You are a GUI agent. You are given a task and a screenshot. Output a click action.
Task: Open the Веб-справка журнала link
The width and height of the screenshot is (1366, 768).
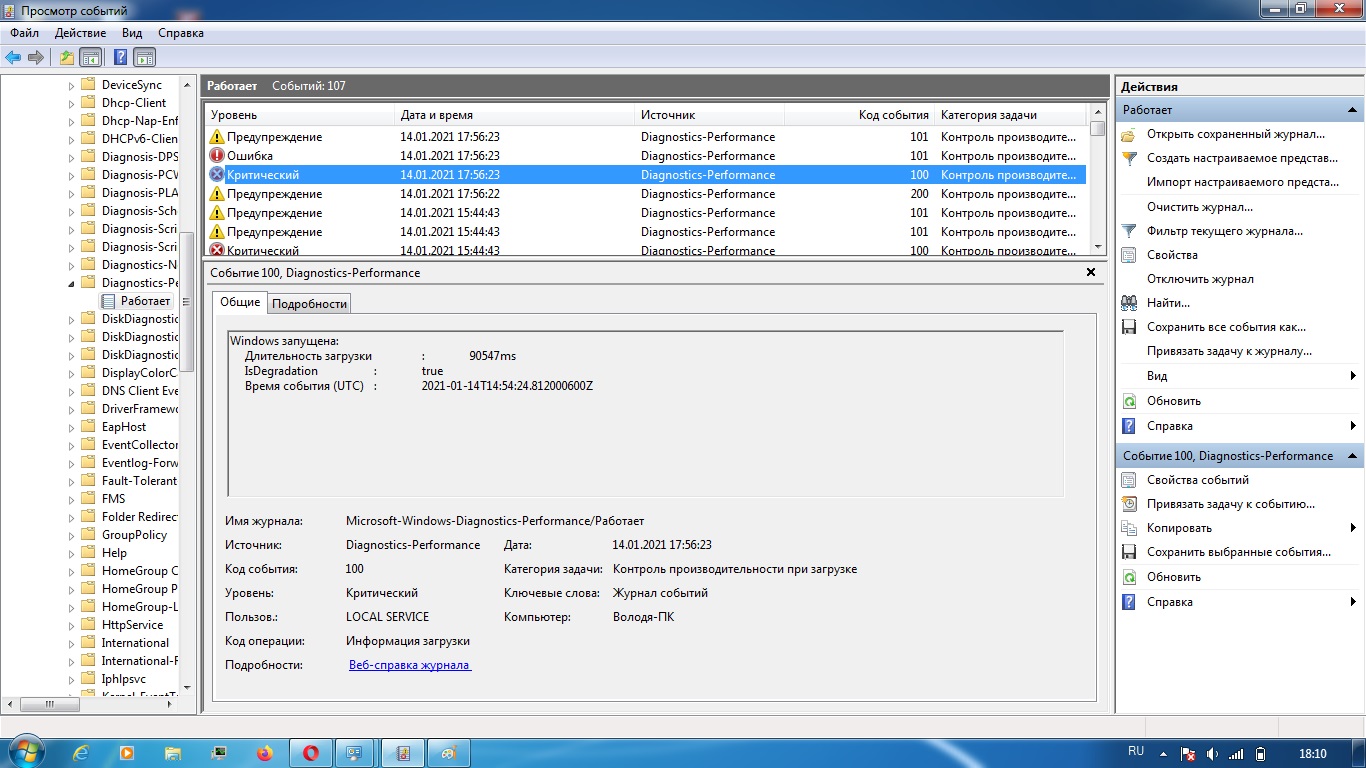[409, 665]
